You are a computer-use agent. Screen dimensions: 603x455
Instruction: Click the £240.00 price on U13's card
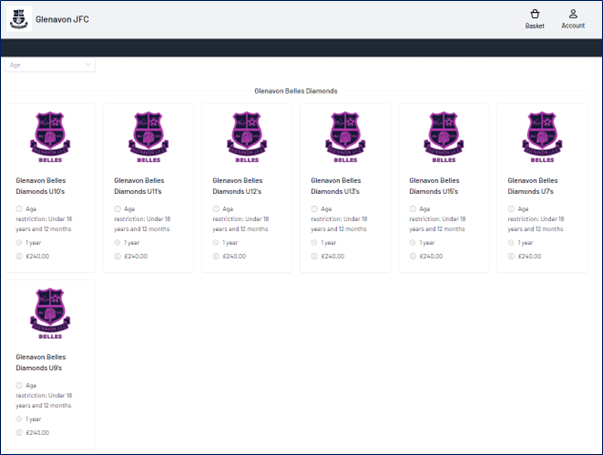(333, 256)
